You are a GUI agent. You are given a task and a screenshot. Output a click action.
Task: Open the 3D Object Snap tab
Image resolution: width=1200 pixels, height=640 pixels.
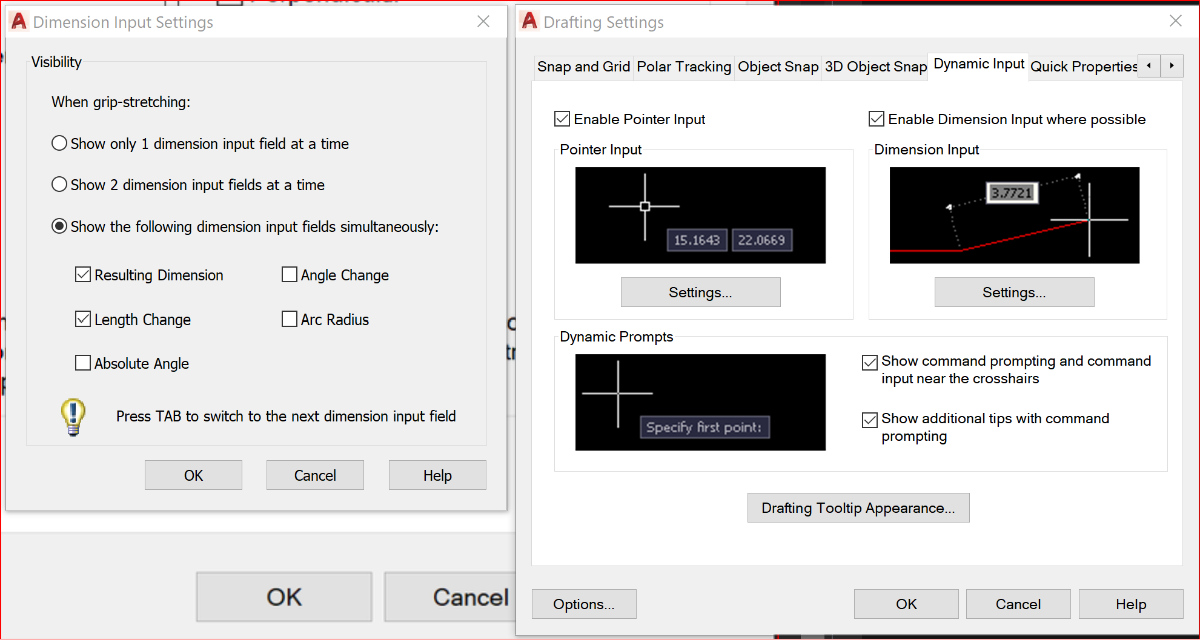[x=875, y=66]
